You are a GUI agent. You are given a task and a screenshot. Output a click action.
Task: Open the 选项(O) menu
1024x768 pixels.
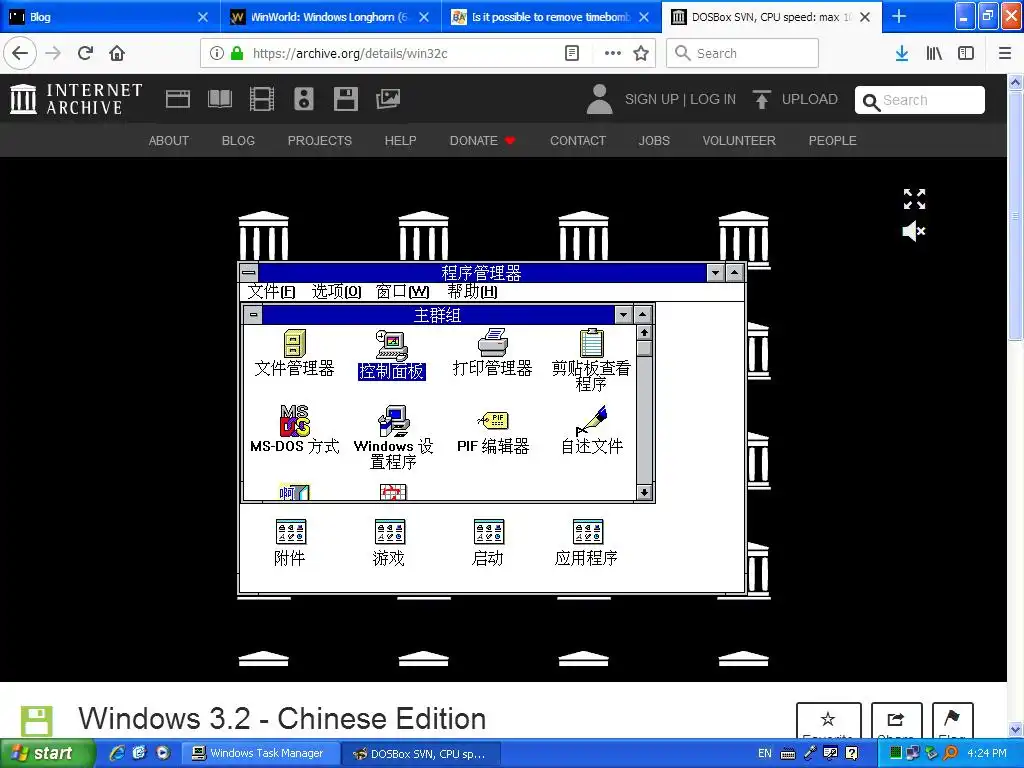tap(336, 291)
